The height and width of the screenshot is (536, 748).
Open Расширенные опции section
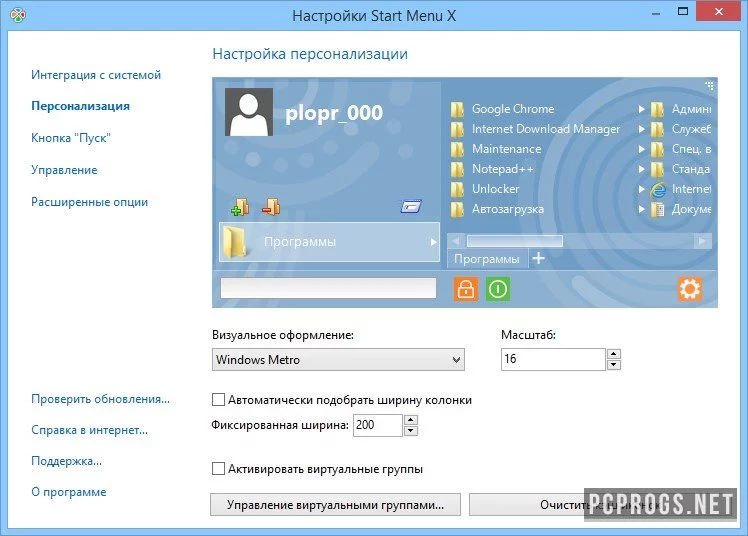tap(89, 202)
